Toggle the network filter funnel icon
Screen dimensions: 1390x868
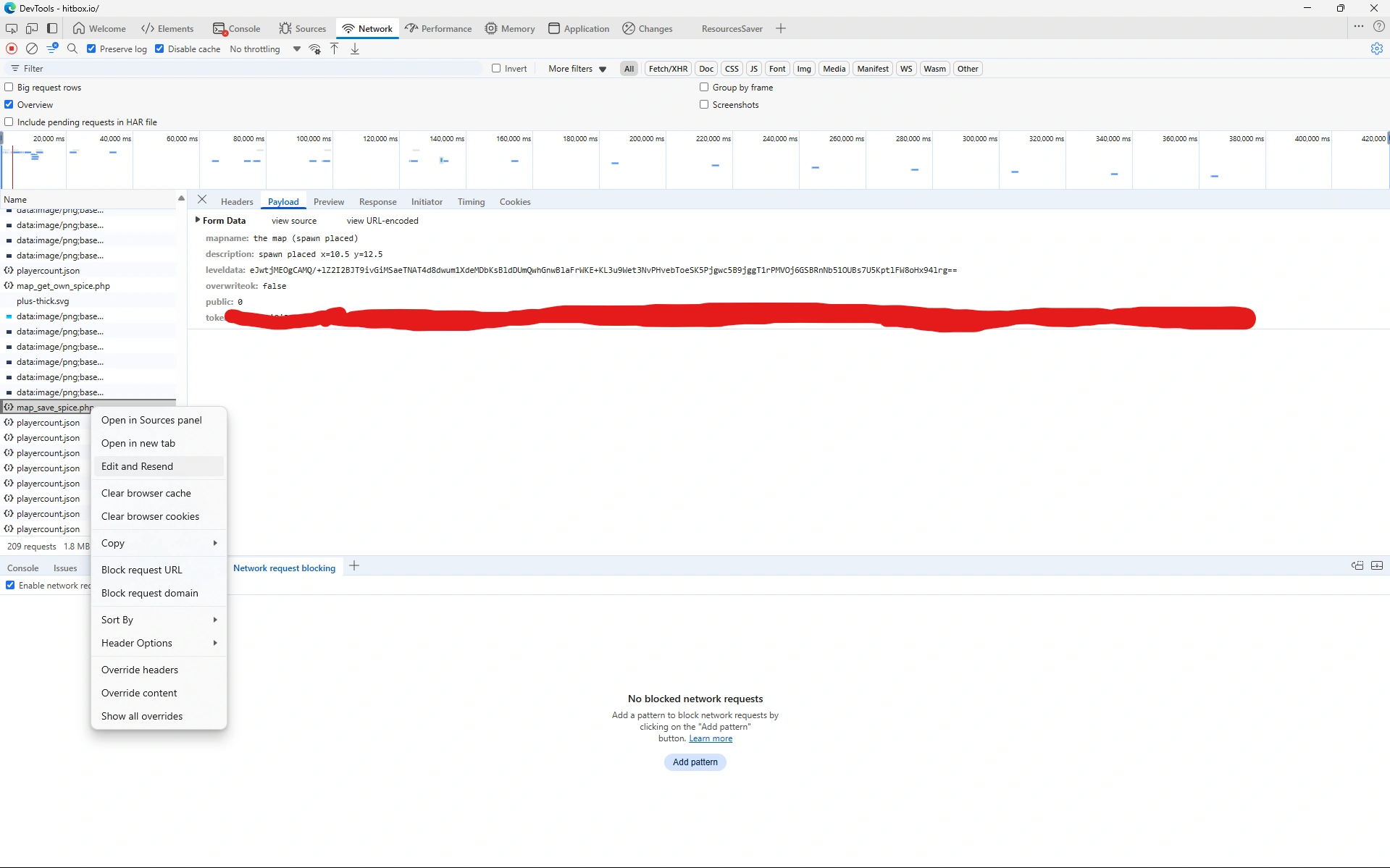click(52, 49)
